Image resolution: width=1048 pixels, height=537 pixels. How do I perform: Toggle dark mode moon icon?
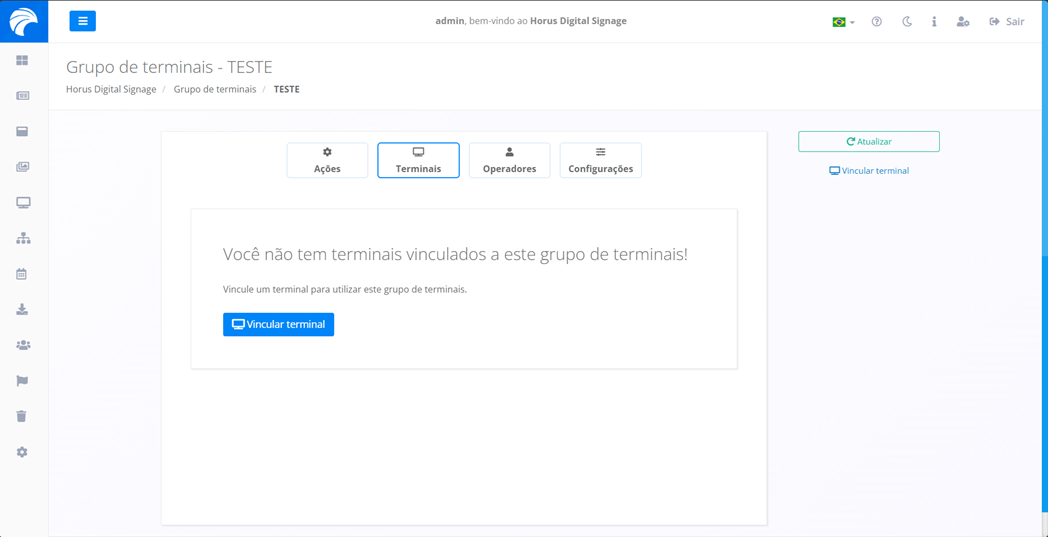[906, 21]
